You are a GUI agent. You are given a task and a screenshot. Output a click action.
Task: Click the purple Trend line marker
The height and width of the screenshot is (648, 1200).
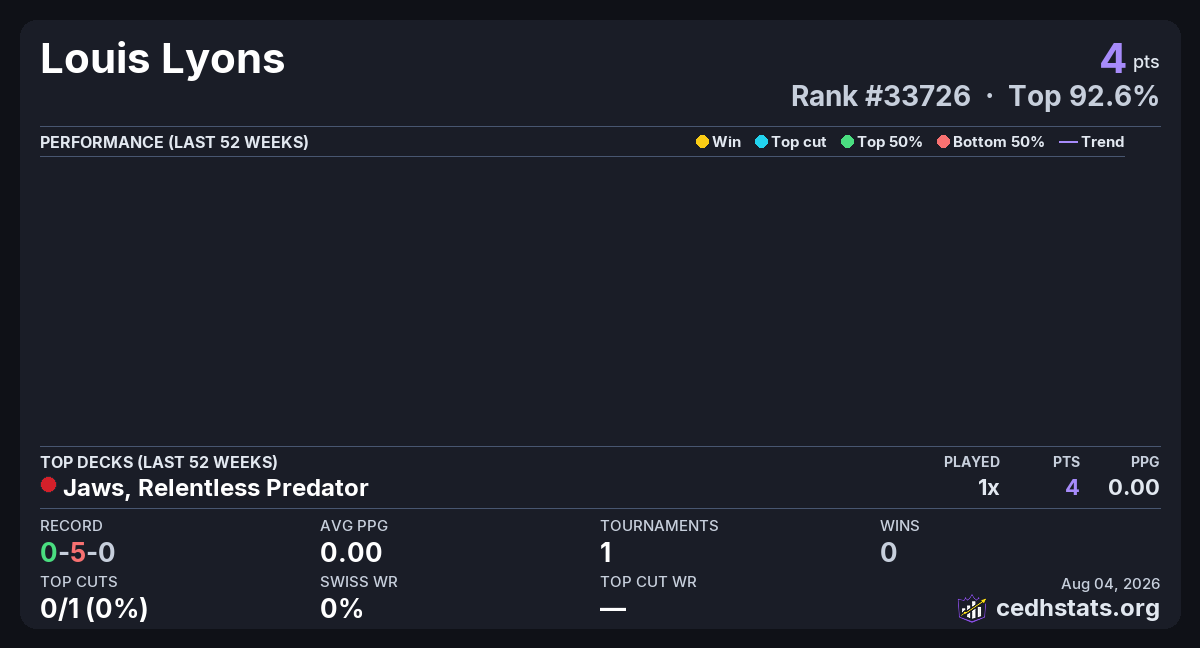click(1068, 142)
